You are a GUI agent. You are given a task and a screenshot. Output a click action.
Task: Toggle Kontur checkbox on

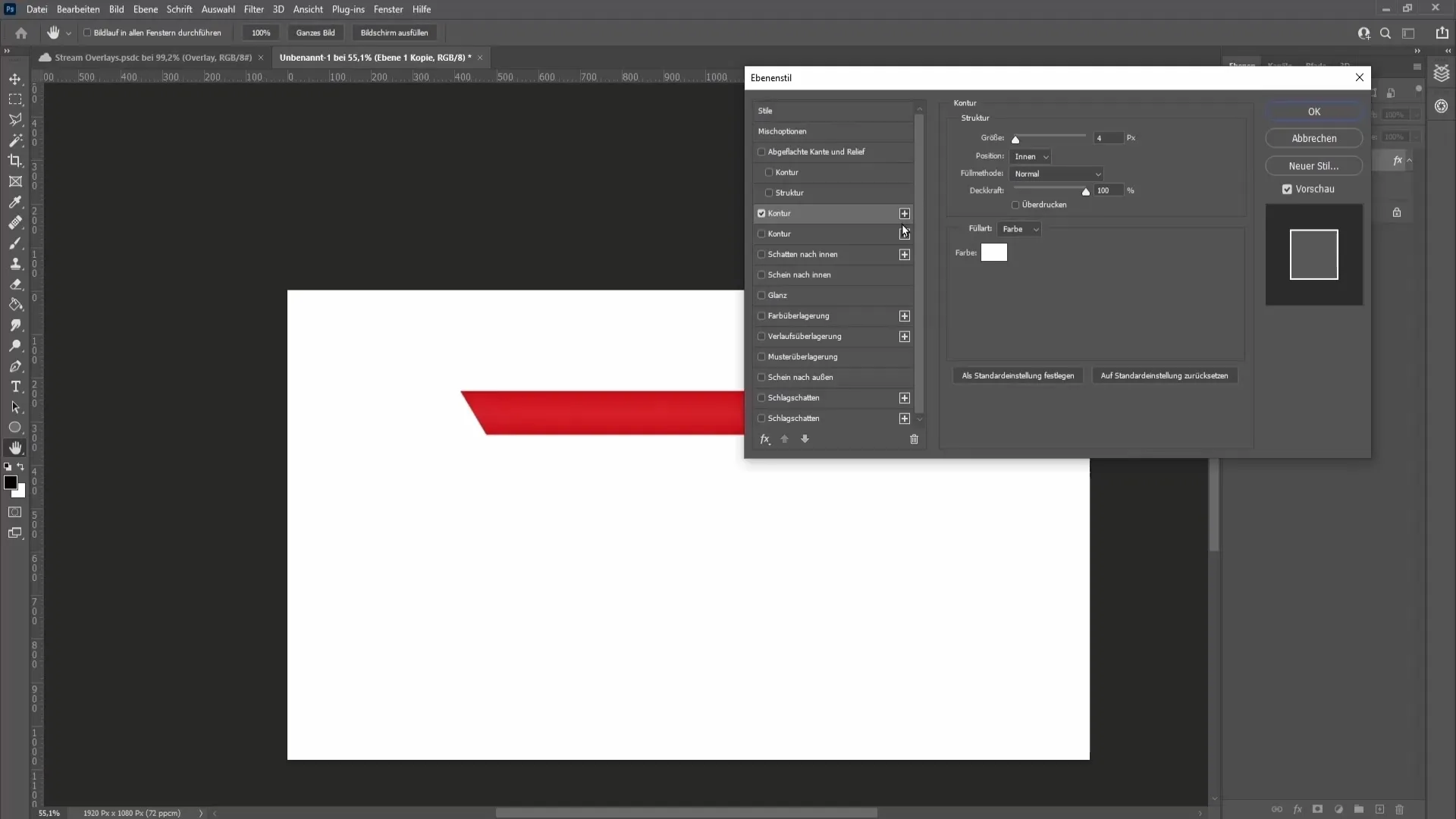click(761, 233)
